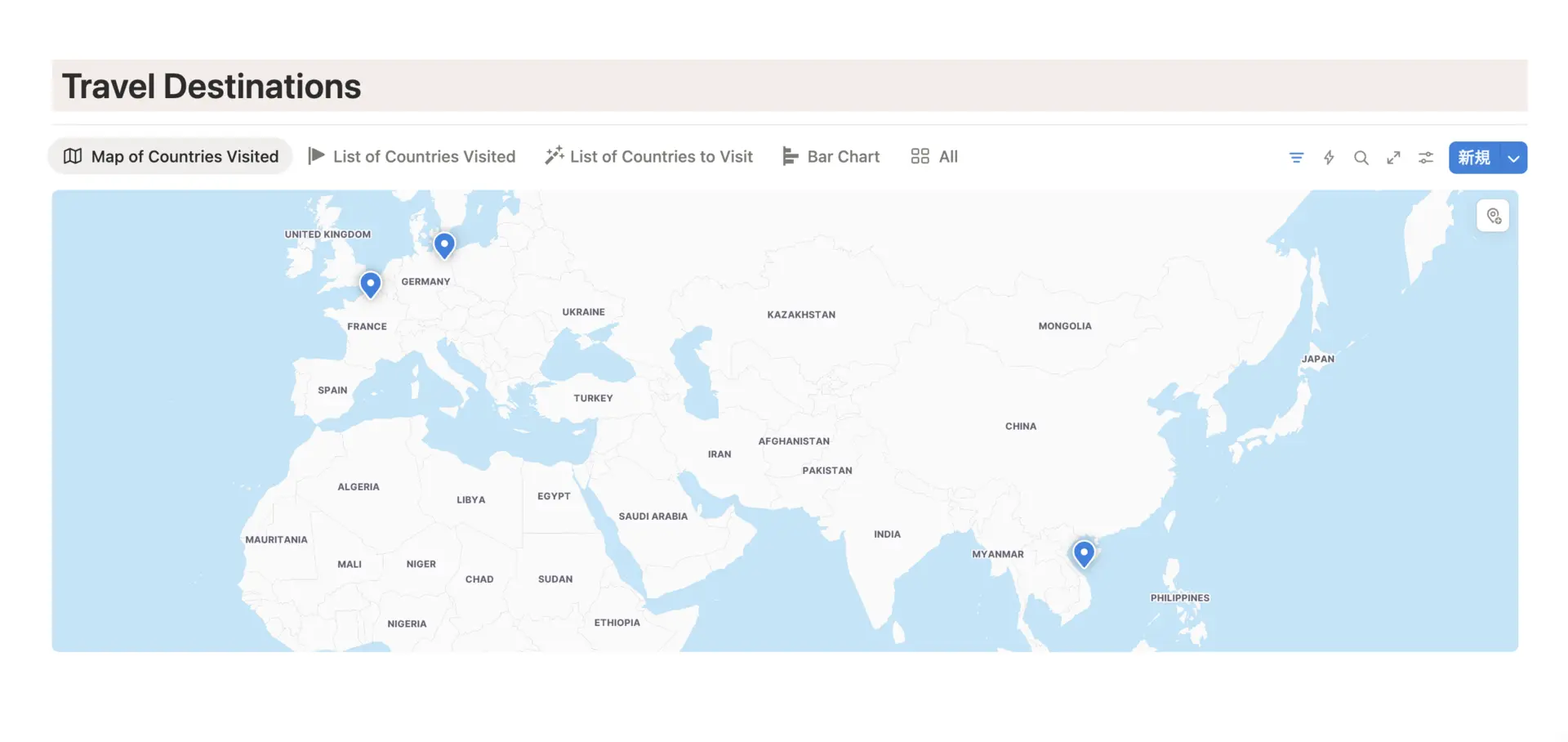The height and width of the screenshot is (742, 1568).
Task: Click the map location settings icon
Action: coord(1493,216)
